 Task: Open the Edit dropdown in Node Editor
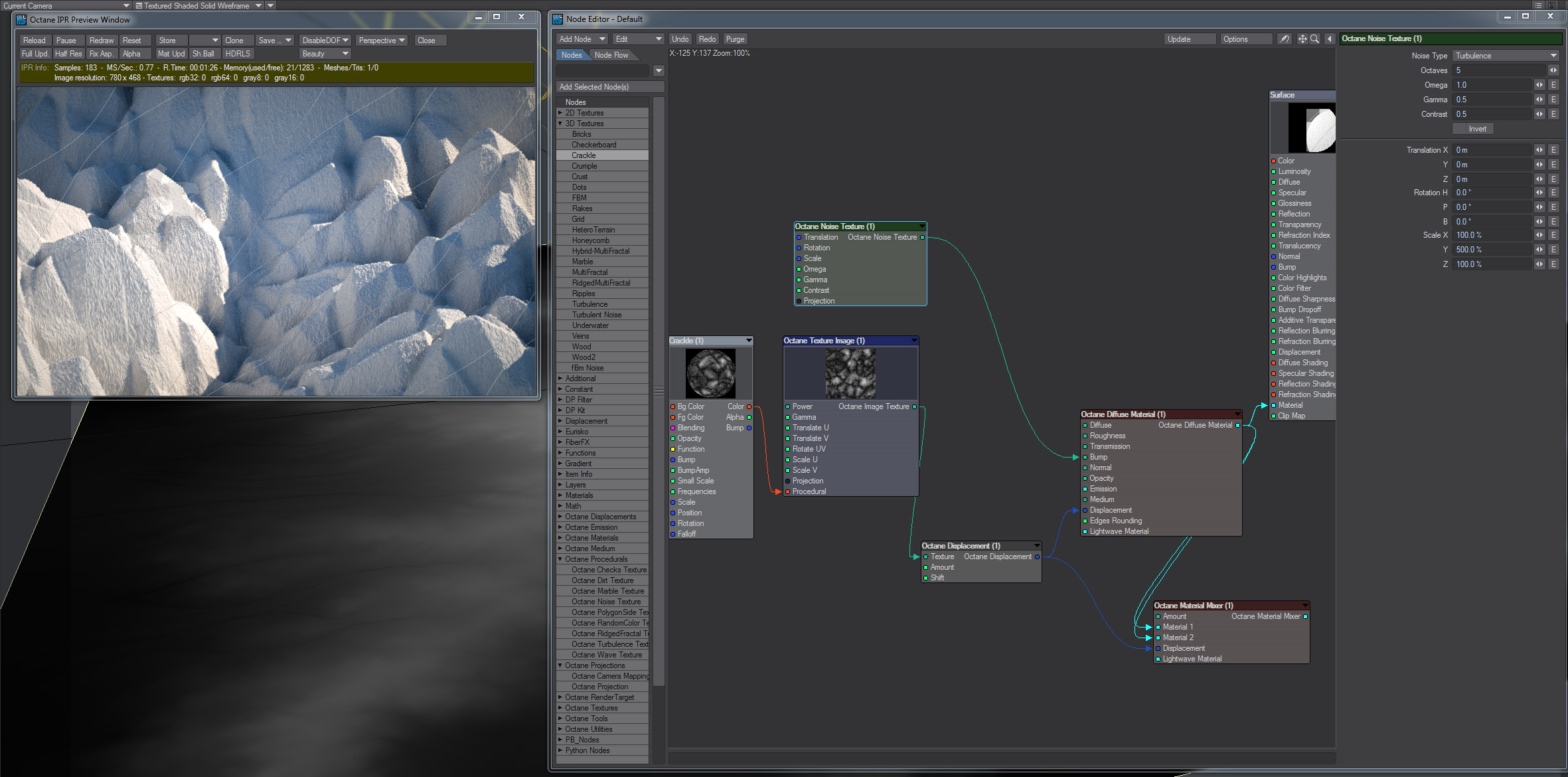(638, 39)
